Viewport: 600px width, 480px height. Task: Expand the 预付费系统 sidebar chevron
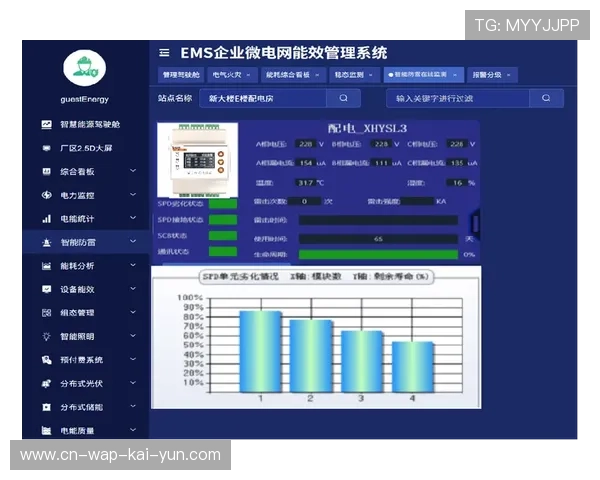(133, 359)
